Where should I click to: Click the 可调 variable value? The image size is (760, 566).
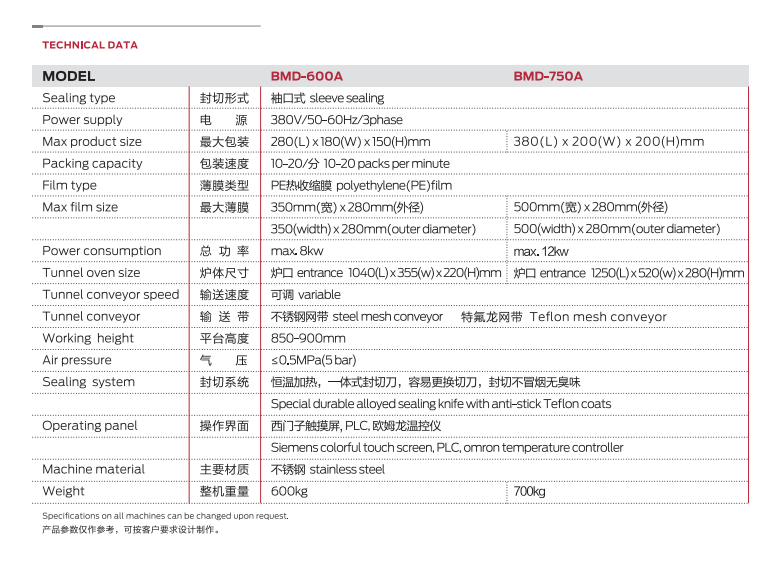[305, 295]
